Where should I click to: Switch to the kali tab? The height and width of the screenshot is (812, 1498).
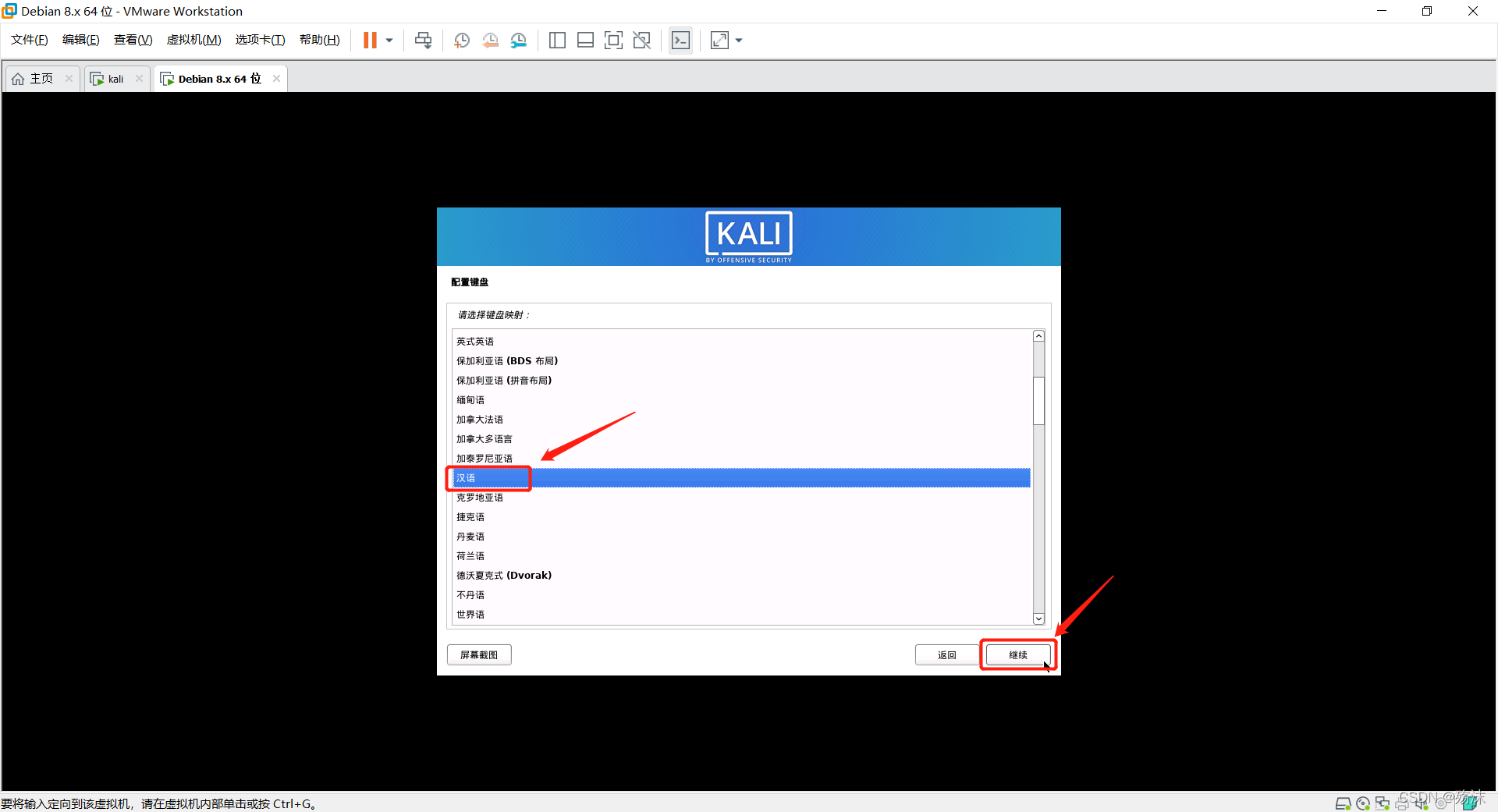point(115,79)
